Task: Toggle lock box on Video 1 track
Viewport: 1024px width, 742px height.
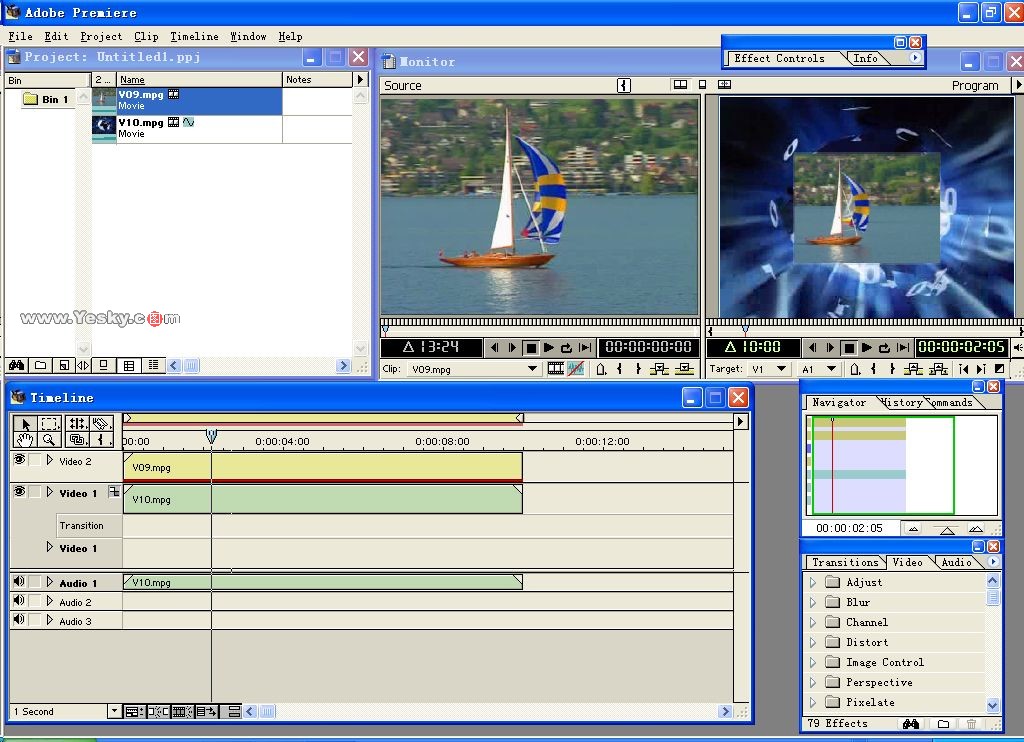Action: [x=35, y=492]
